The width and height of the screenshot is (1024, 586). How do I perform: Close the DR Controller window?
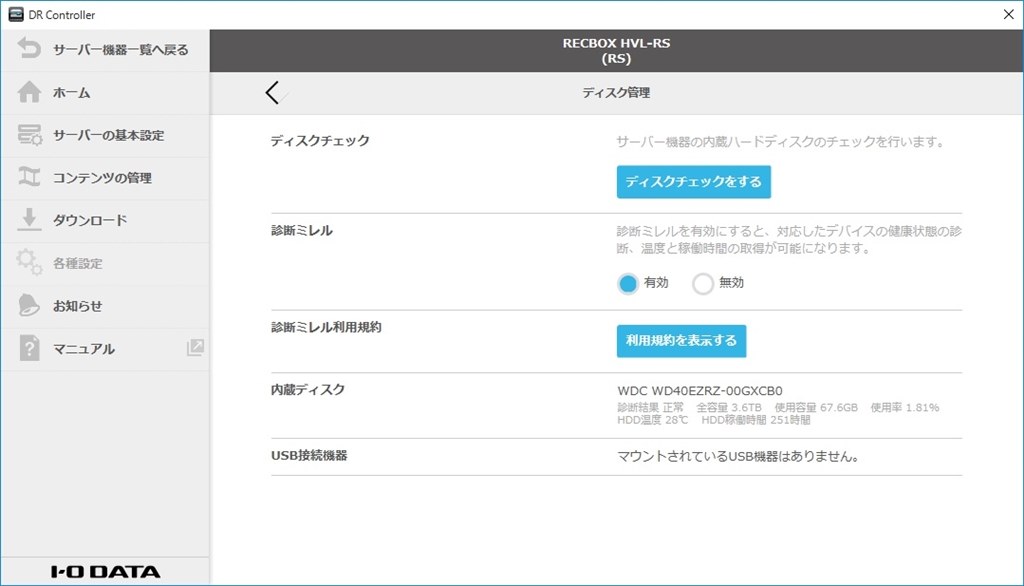1008,14
